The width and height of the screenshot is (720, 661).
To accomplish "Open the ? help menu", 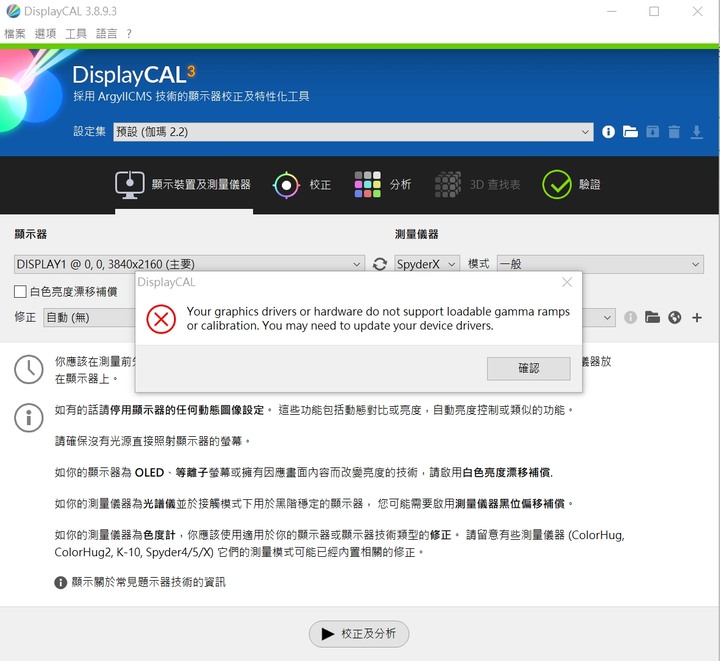I will click(129, 34).
